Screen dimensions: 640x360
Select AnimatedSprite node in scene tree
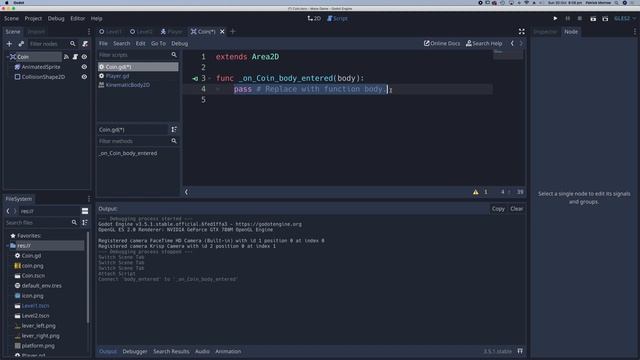41,67
